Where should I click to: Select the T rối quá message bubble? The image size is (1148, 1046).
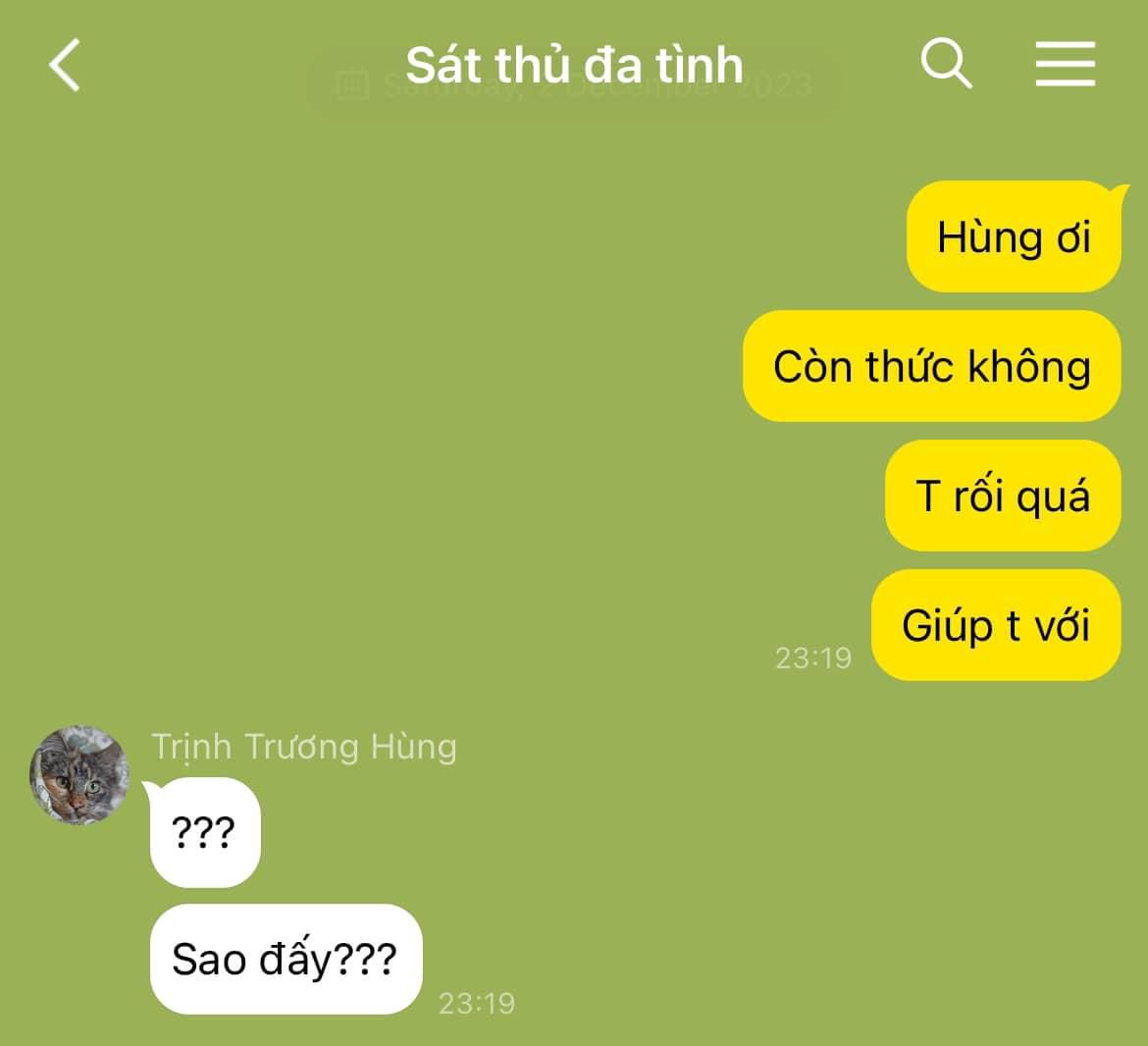(1003, 496)
